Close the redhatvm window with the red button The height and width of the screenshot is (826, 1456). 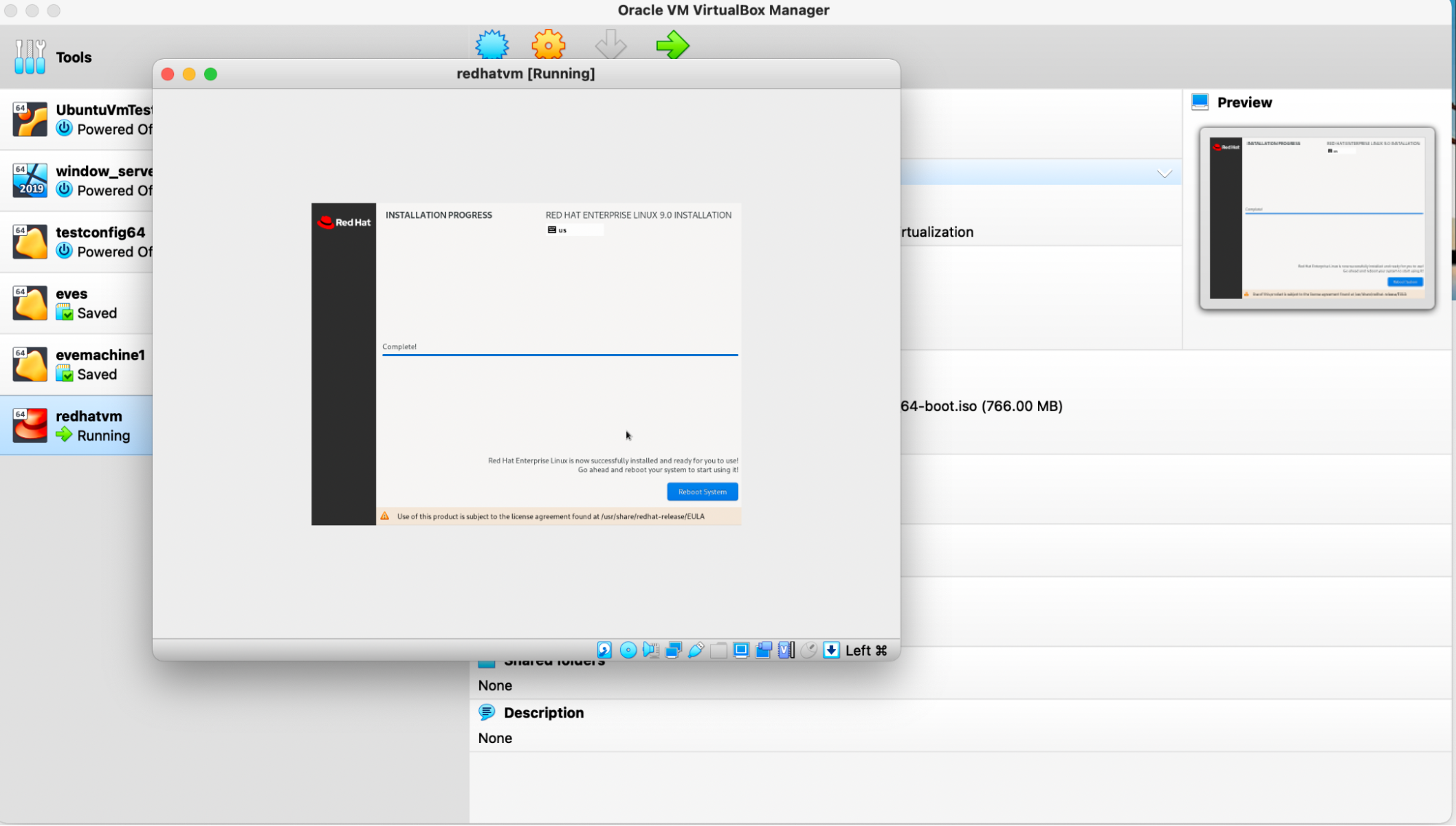(168, 74)
